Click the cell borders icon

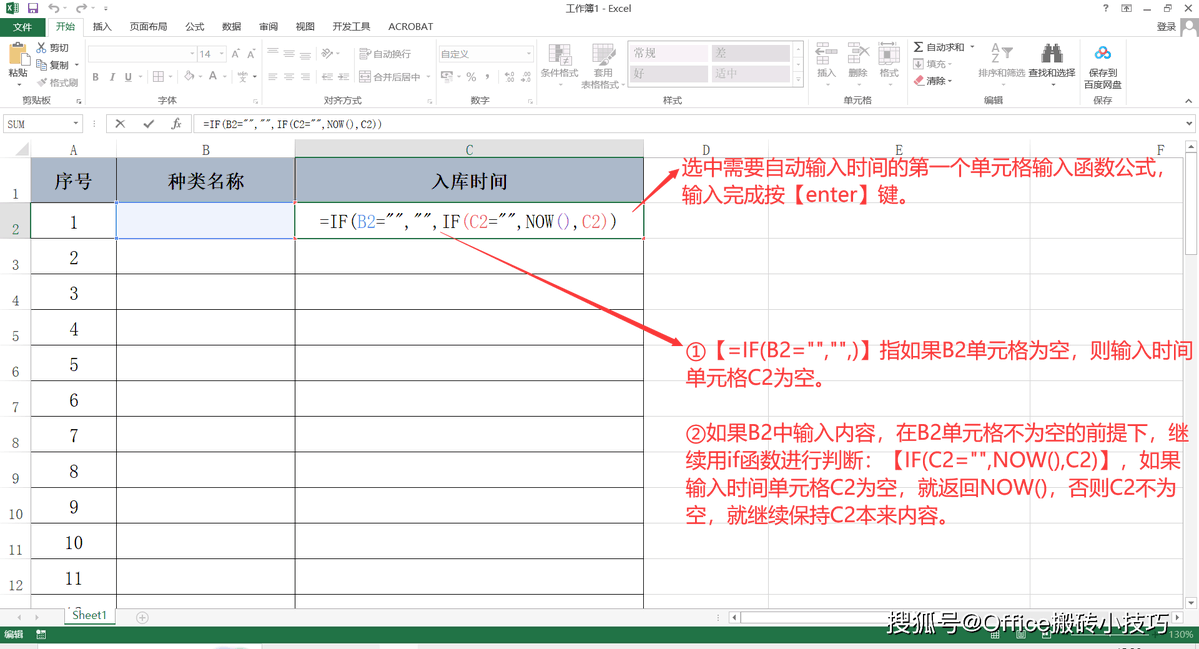pyautogui.click(x=158, y=76)
